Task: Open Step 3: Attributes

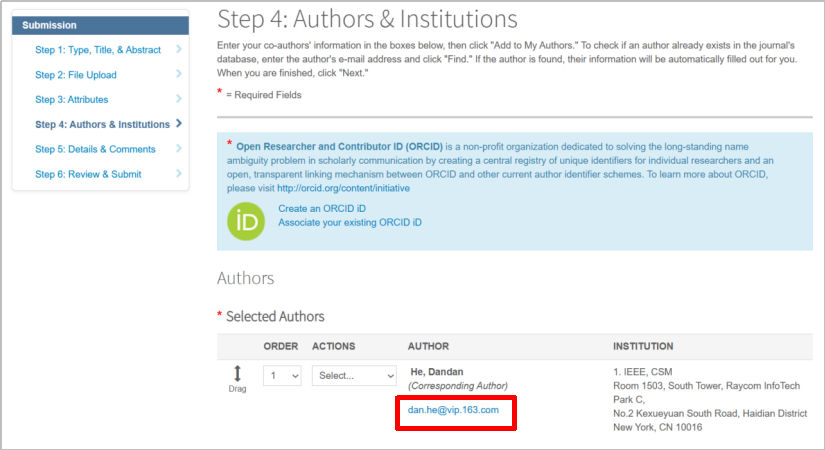Action: pyautogui.click(x=72, y=99)
